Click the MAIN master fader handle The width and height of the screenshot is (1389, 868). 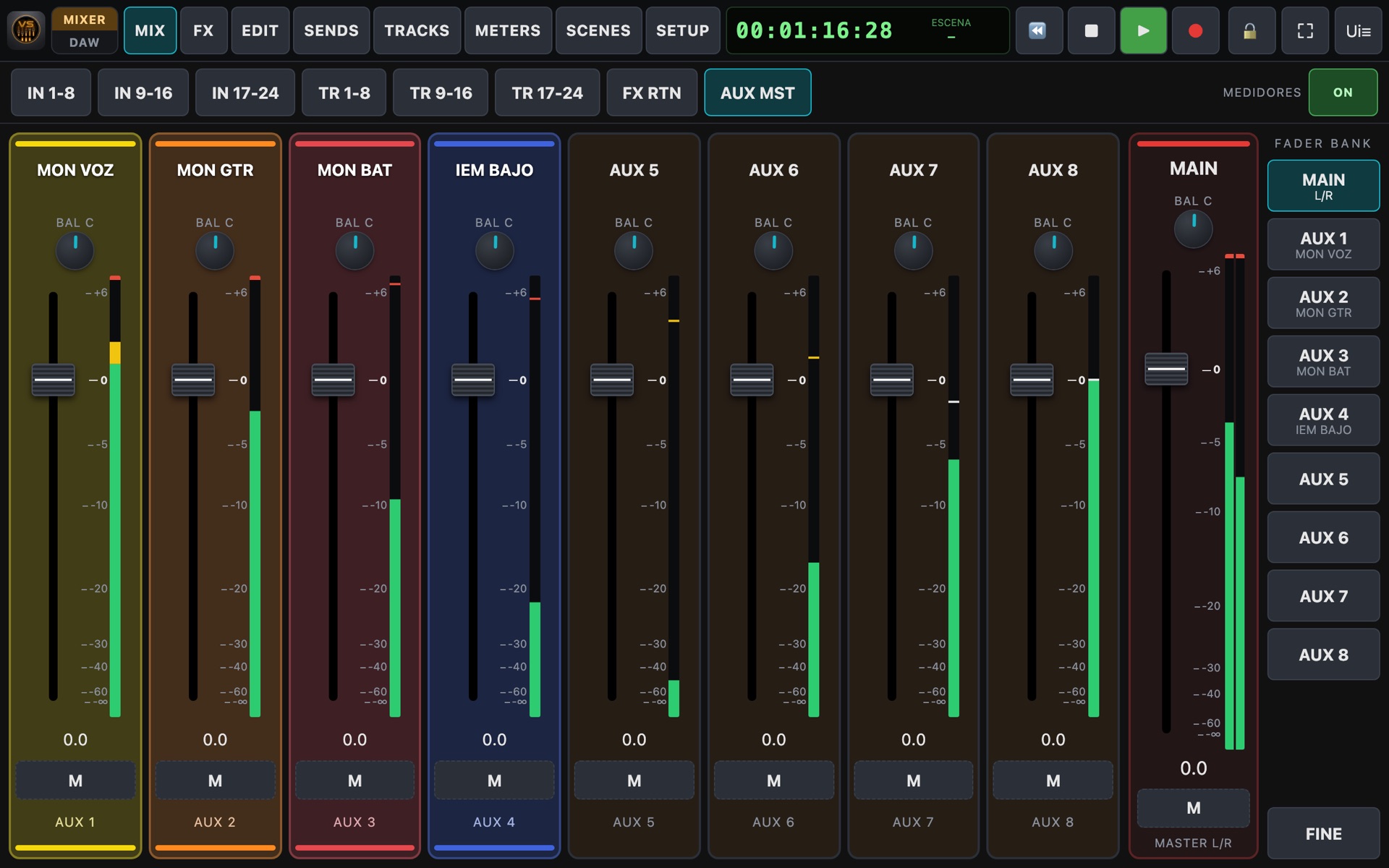click(x=1166, y=369)
